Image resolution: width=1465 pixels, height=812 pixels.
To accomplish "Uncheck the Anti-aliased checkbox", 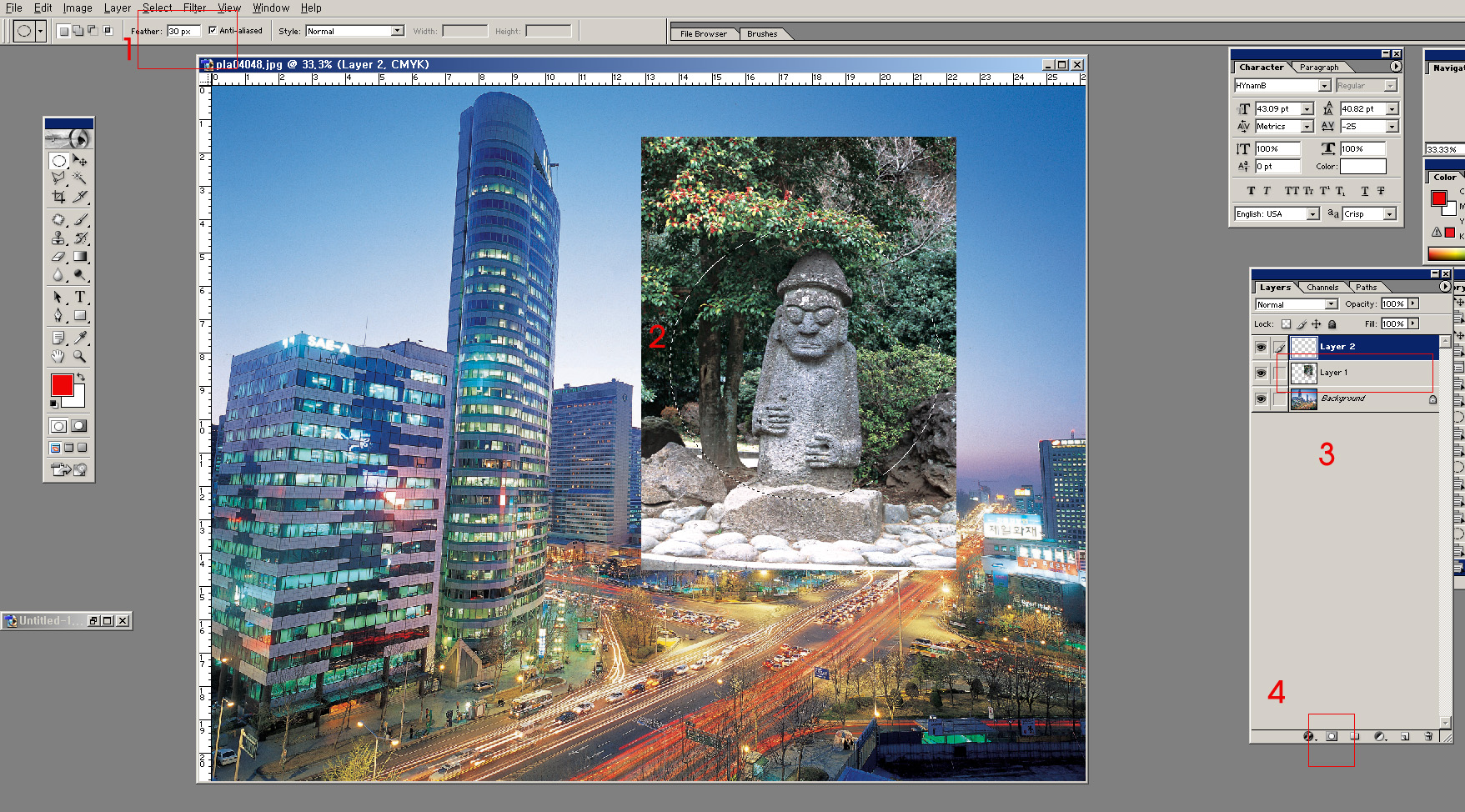I will (x=213, y=31).
